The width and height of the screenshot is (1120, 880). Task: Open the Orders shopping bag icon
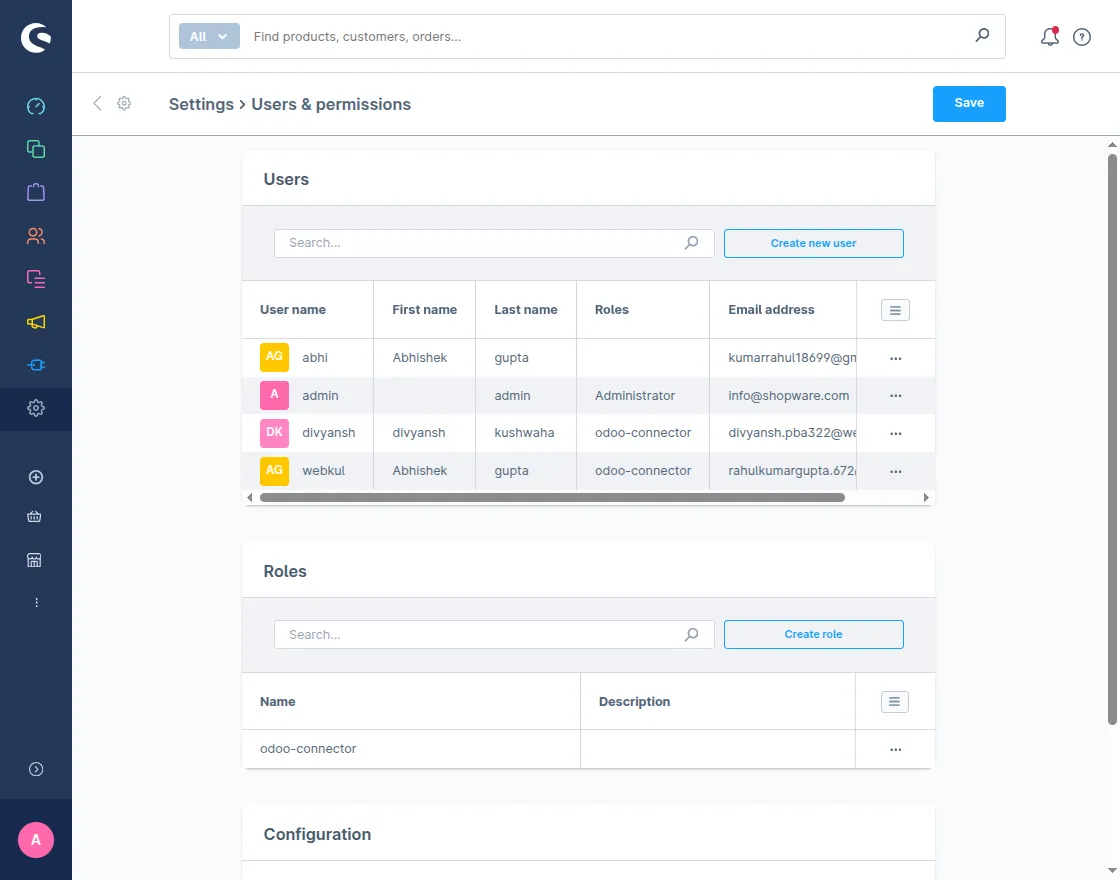tap(36, 192)
